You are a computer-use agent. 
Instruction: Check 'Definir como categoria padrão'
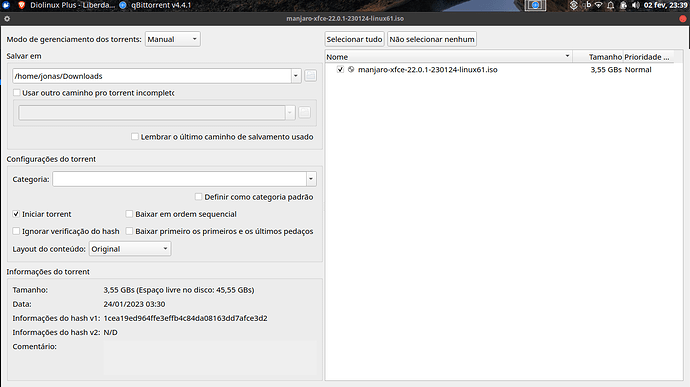tap(198, 197)
